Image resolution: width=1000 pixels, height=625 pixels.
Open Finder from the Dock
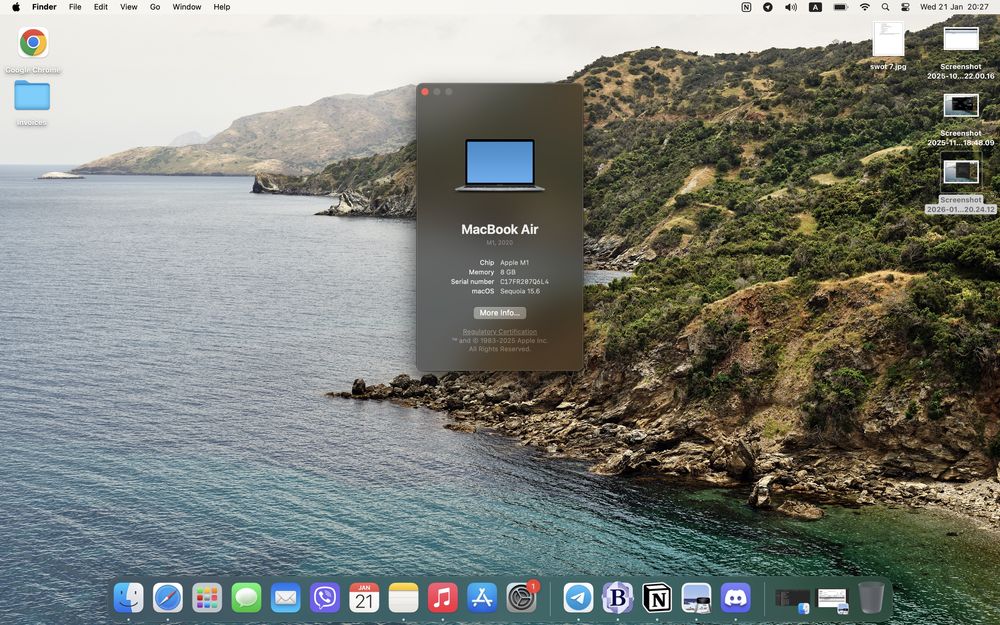coord(128,598)
